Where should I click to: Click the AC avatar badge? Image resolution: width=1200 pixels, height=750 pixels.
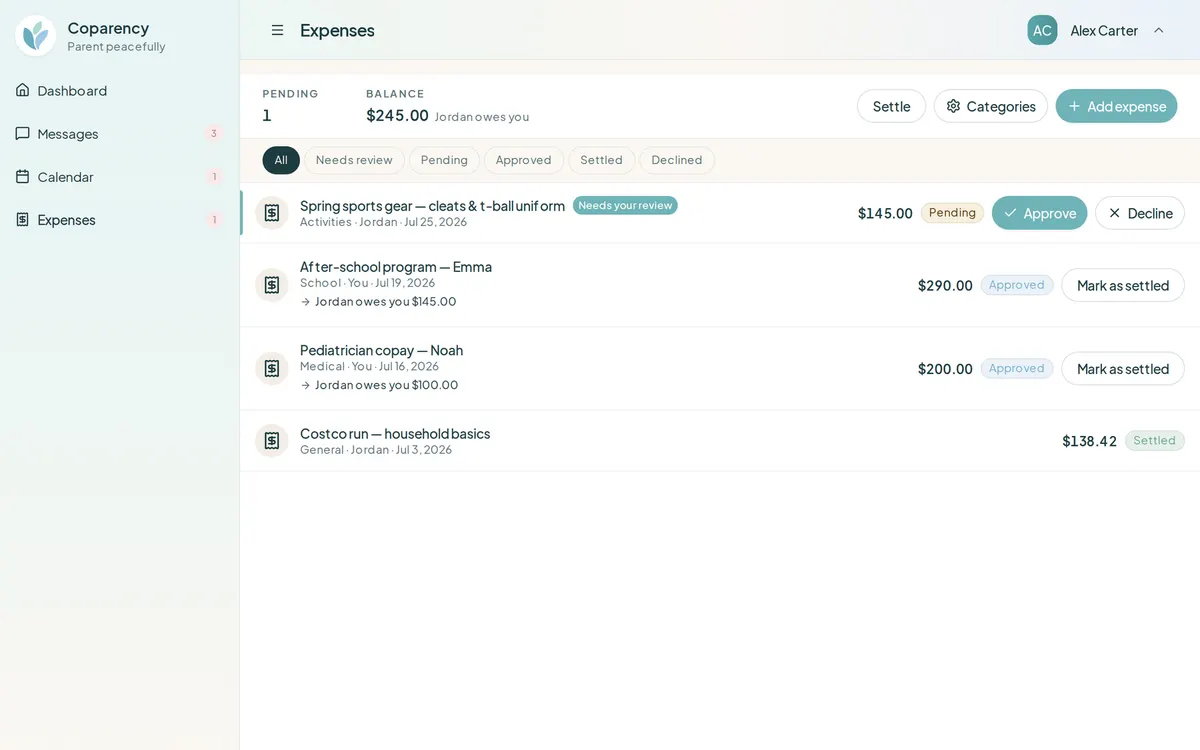pos(1042,30)
